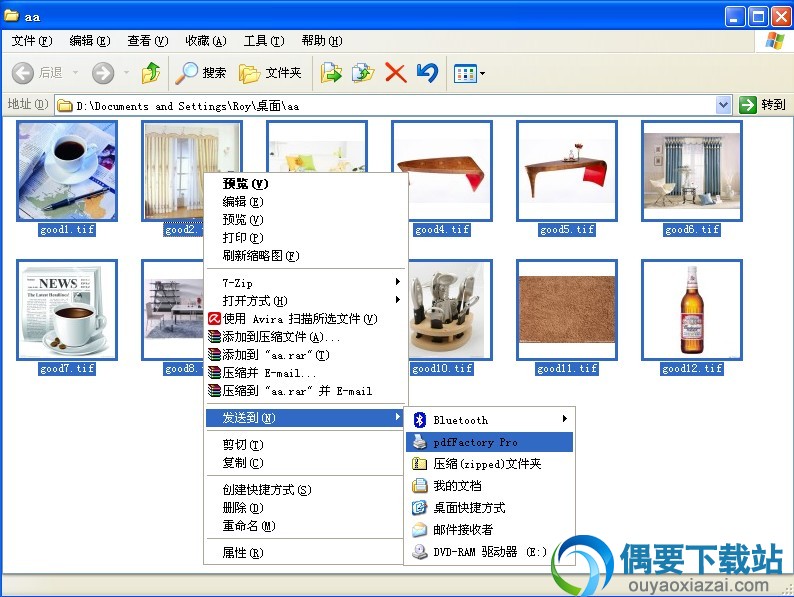Click the good6.tif file name label
The image size is (794, 597).
pyautogui.click(x=692, y=230)
